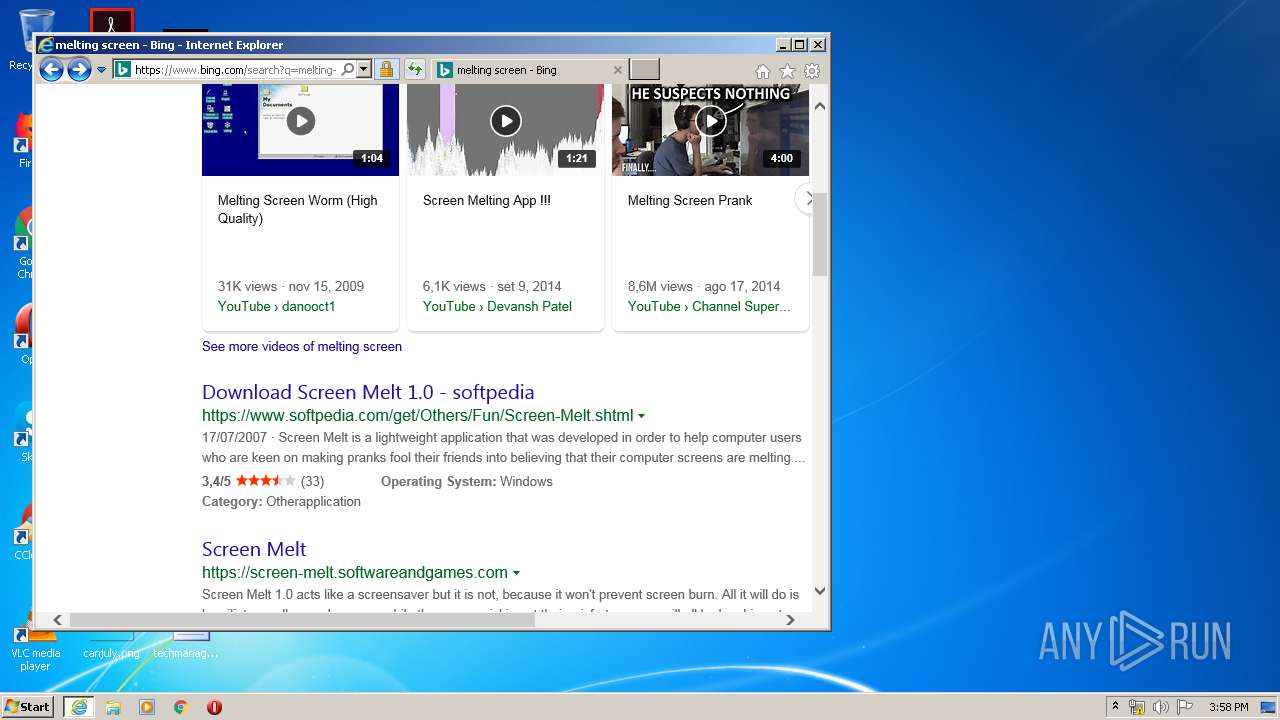This screenshot has height=720, width=1280.
Task: Click 'See more videos of melting screen'
Action: [x=302, y=346]
